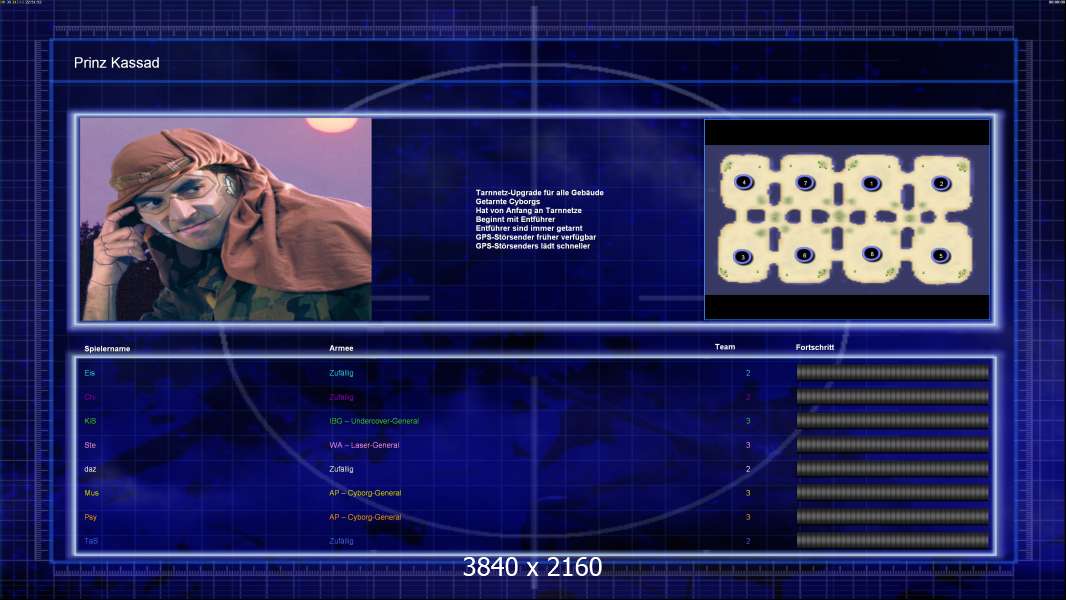
Task: Select player name TaS
Action: click(91, 542)
